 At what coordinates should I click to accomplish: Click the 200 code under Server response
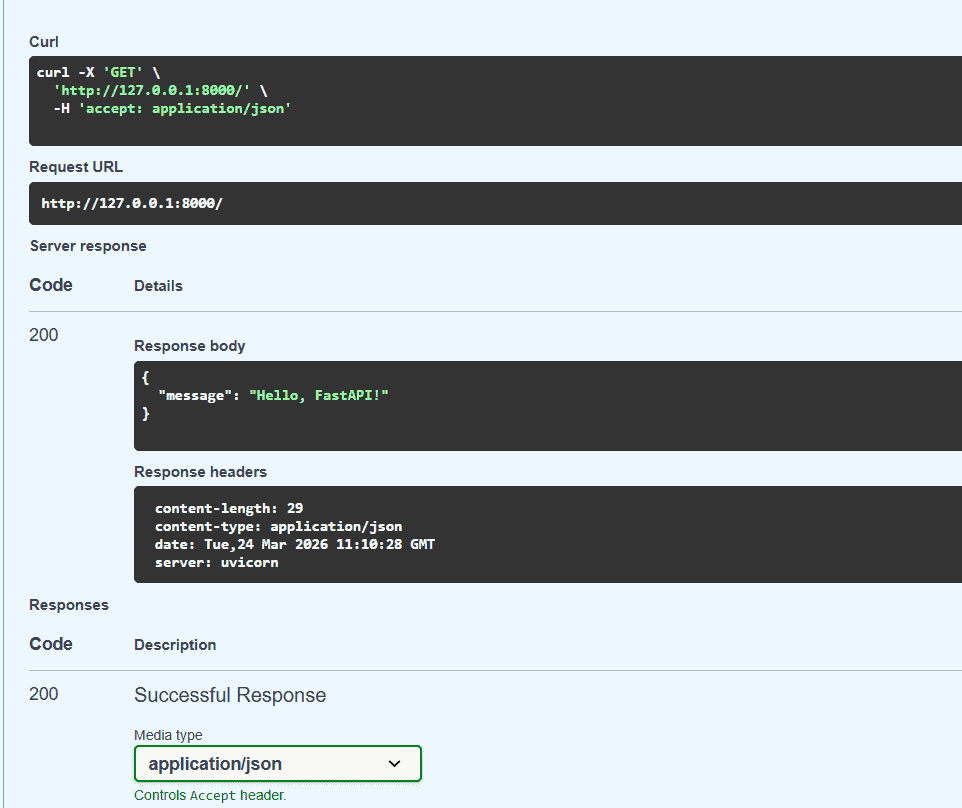(43, 335)
